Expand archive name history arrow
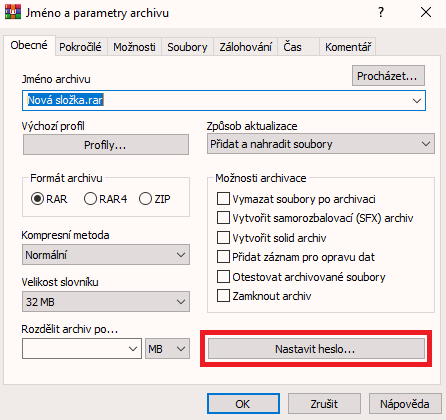The height and width of the screenshot is (420, 446). (x=417, y=100)
